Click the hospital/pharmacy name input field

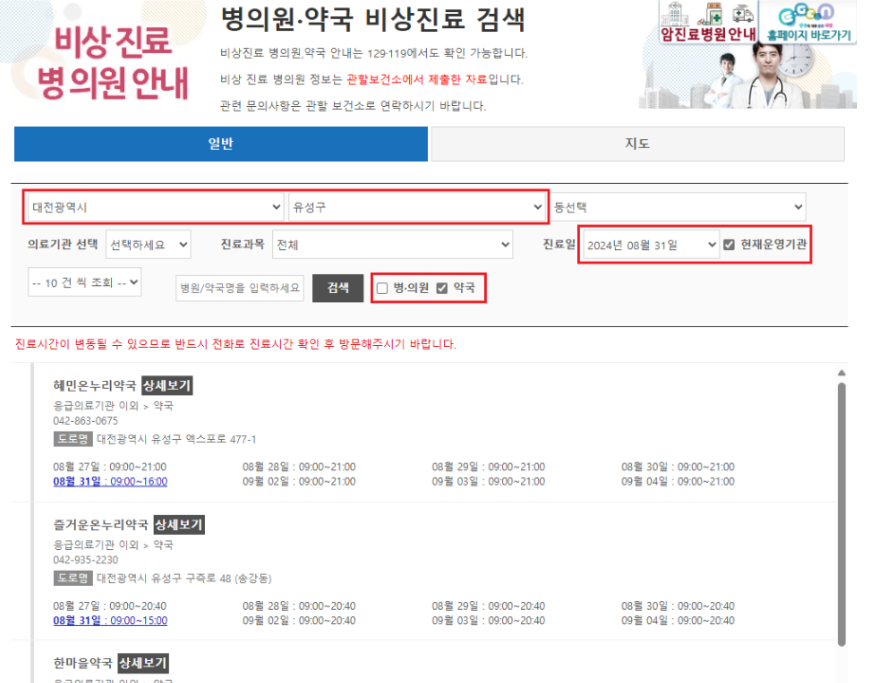(x=239, y=288)
